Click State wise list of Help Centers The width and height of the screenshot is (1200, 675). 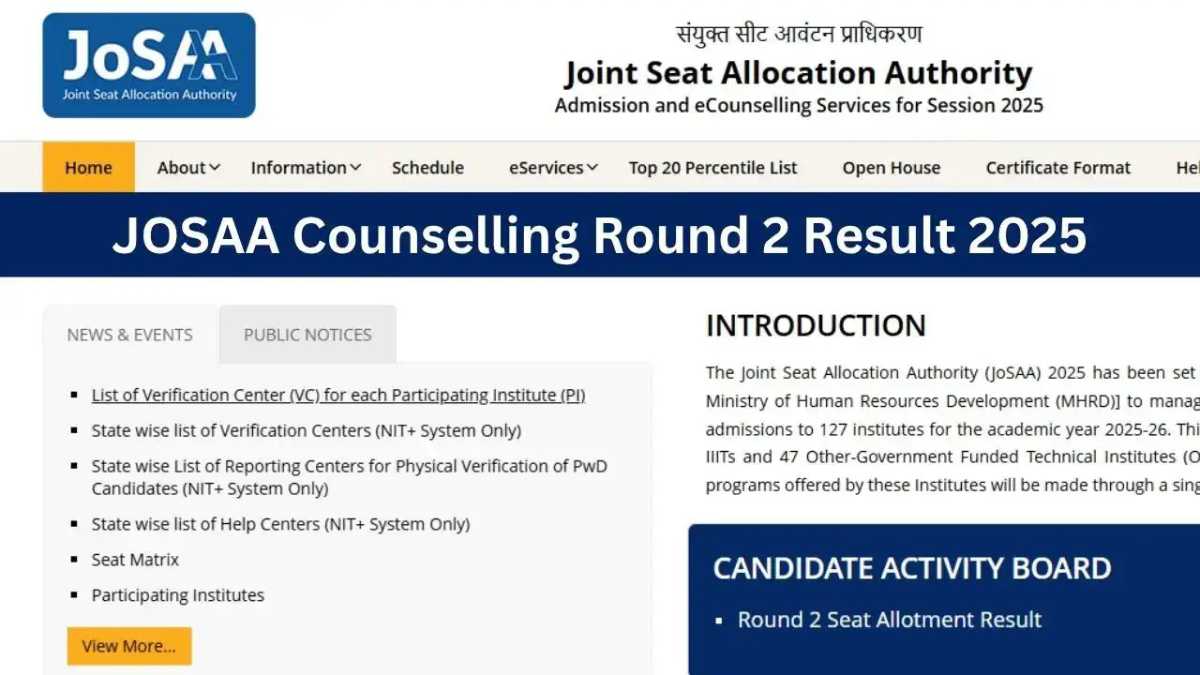[280, 523]
